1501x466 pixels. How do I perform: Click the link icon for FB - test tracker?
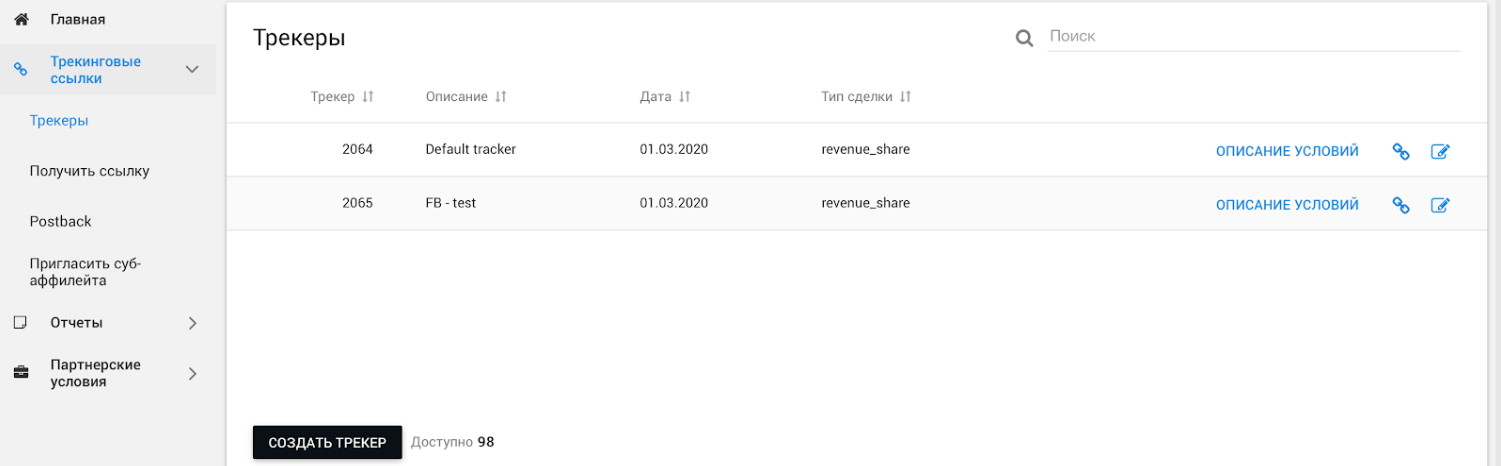tap(1401, 205)
